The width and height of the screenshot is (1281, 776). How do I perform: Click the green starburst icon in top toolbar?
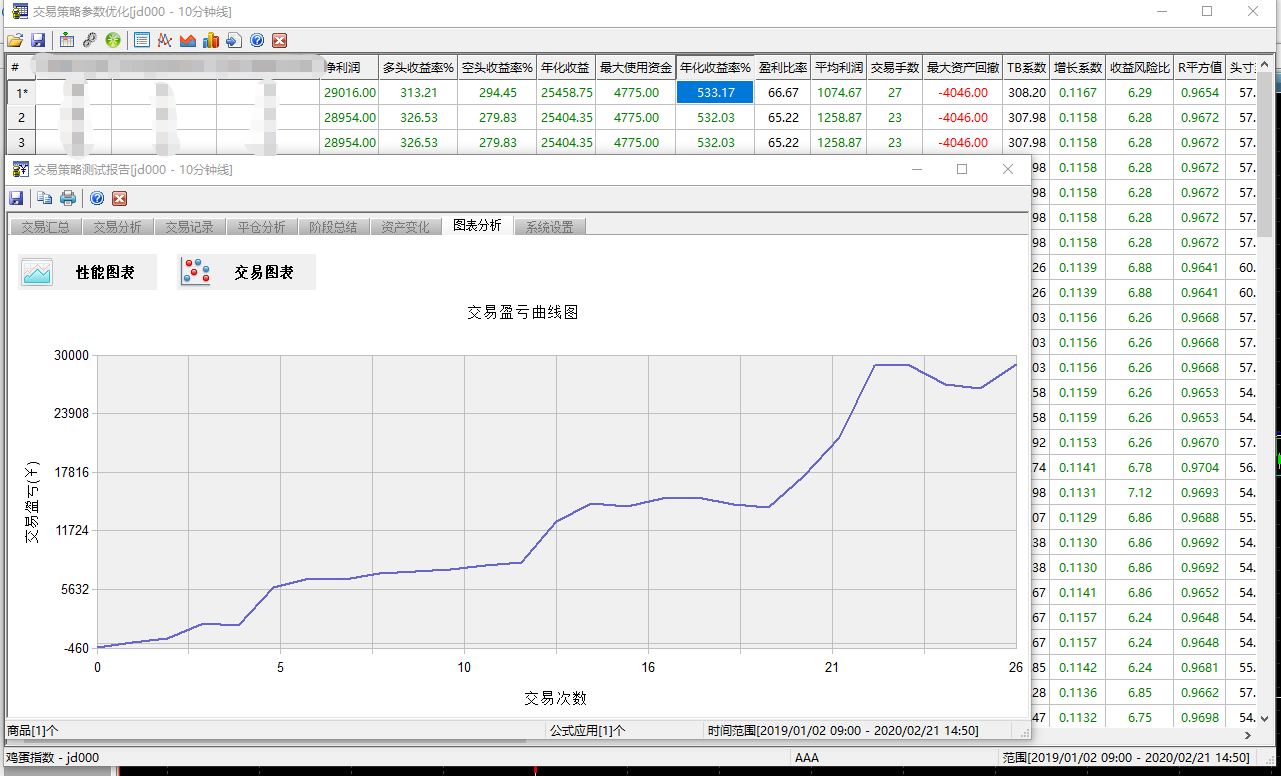[x=113, y=40]
